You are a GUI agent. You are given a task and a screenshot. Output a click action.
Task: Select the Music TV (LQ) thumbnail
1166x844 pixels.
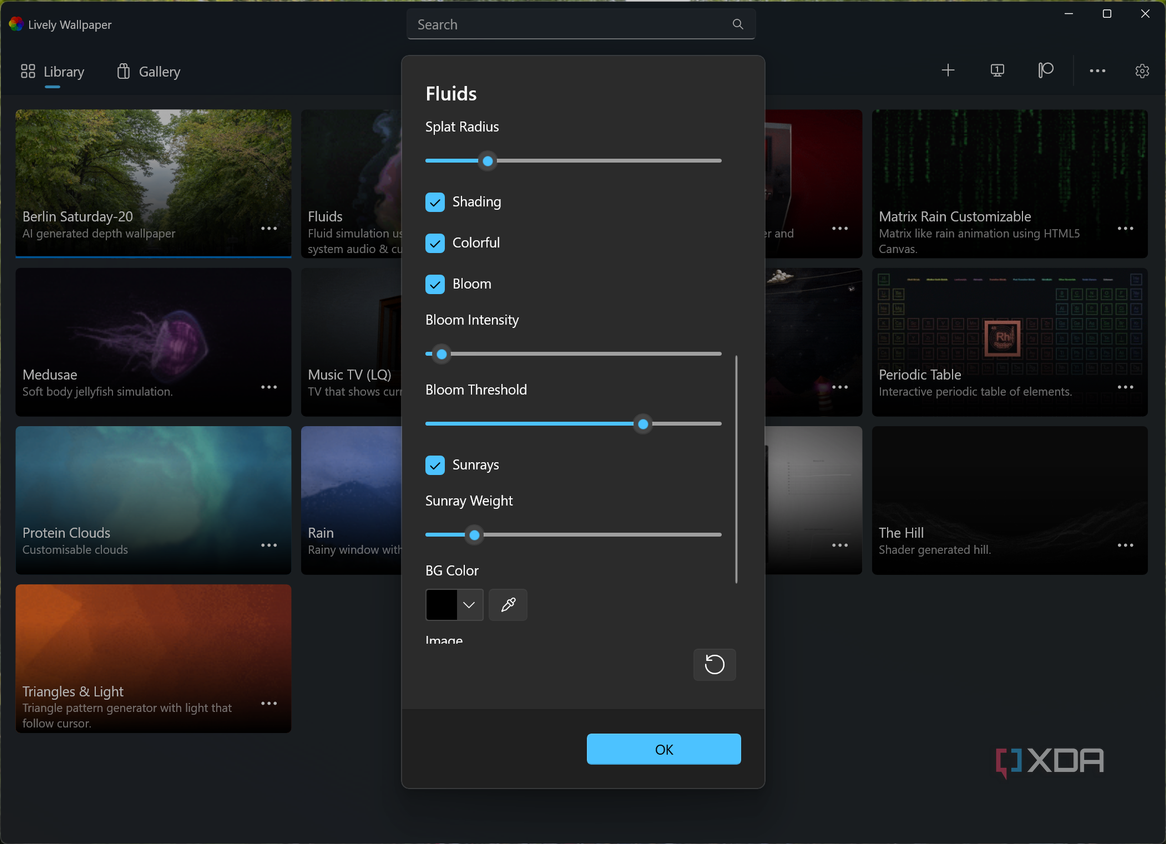352,342
